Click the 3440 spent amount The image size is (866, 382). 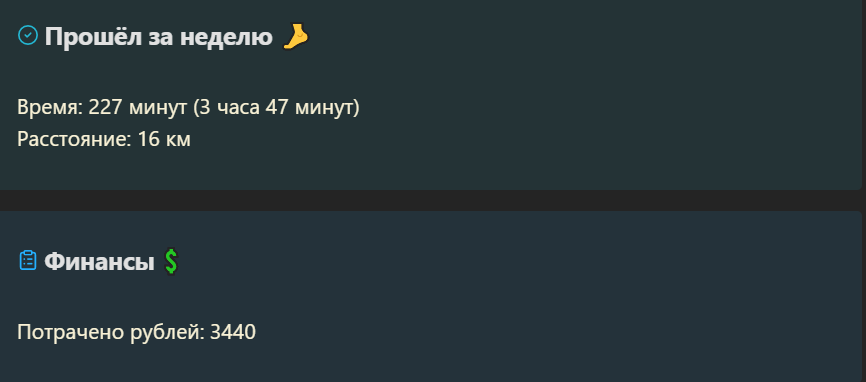(x=233, y=332)
